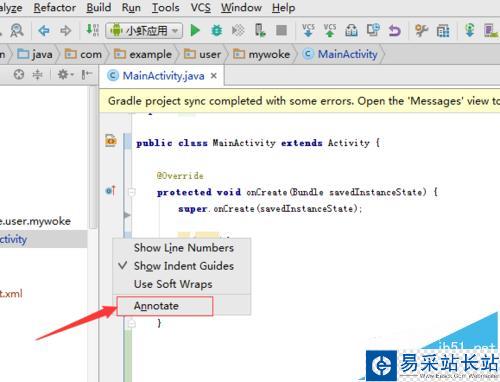500x382 pixels.
Task: Navigate forward with the right arrow
Action: [x=65, y=31]
